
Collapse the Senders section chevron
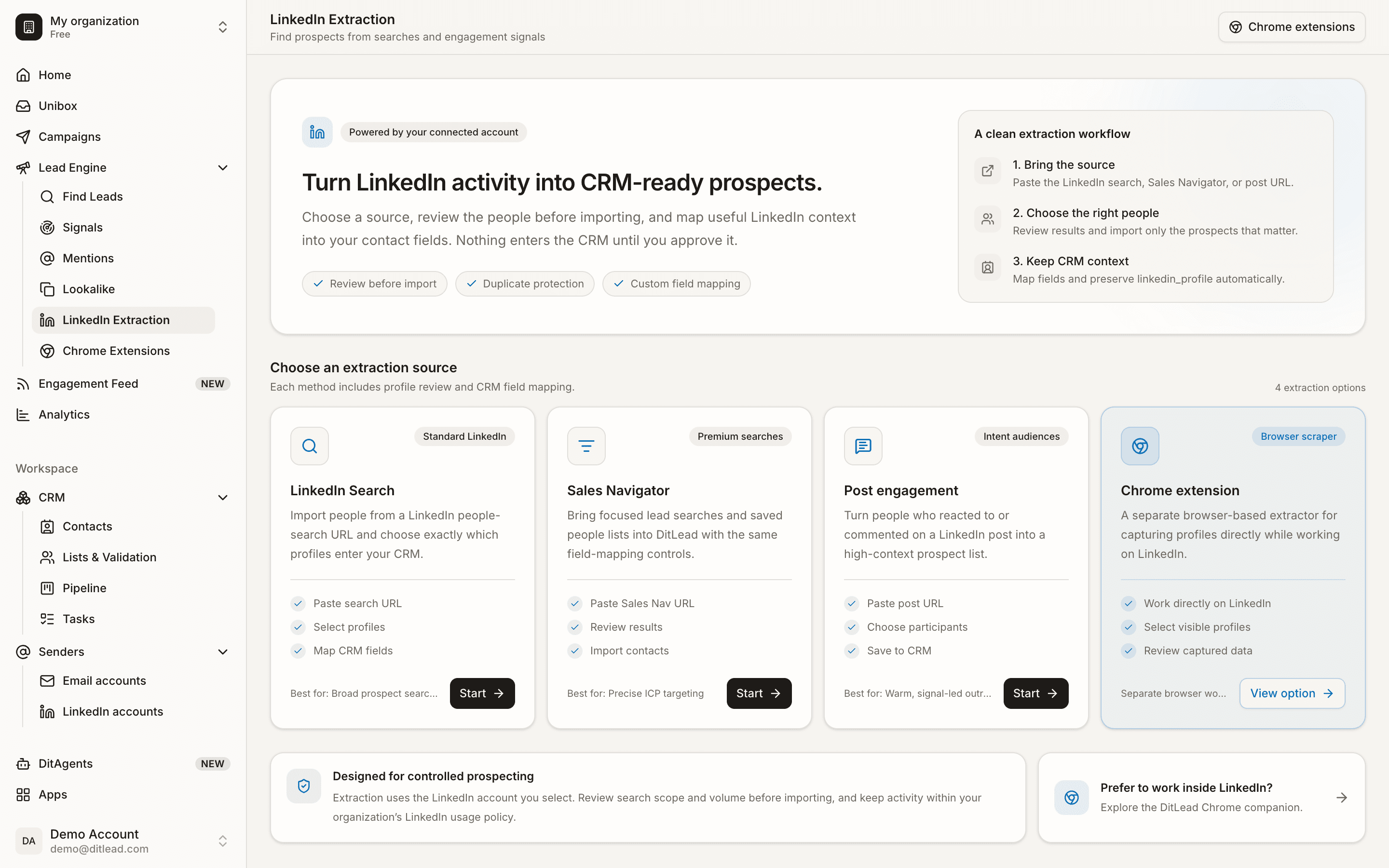coord(223,651)
